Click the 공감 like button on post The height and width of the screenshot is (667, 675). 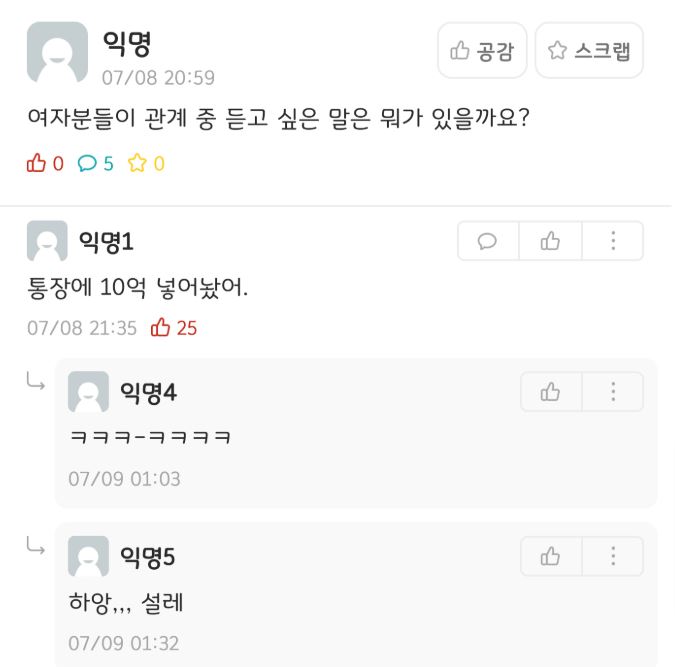482,51
